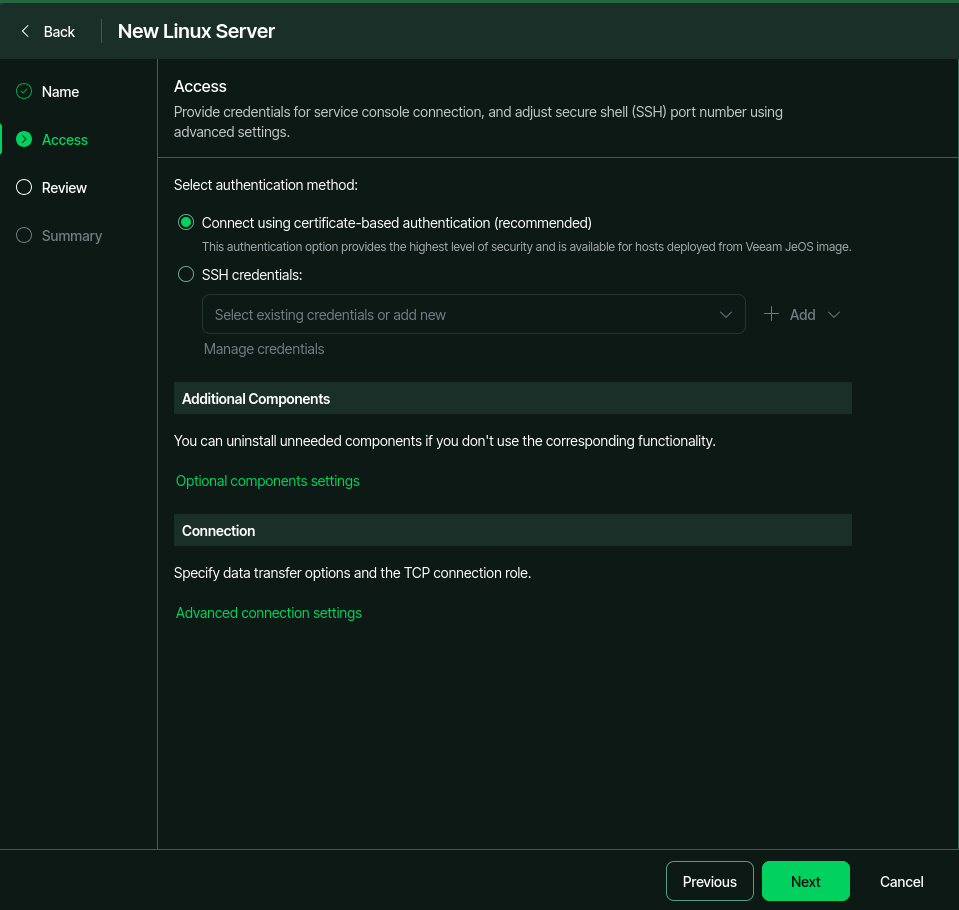Viewport: 959px width, 910px height.
Task: Click the Additional Components section header
Action: tap(513, 398)
